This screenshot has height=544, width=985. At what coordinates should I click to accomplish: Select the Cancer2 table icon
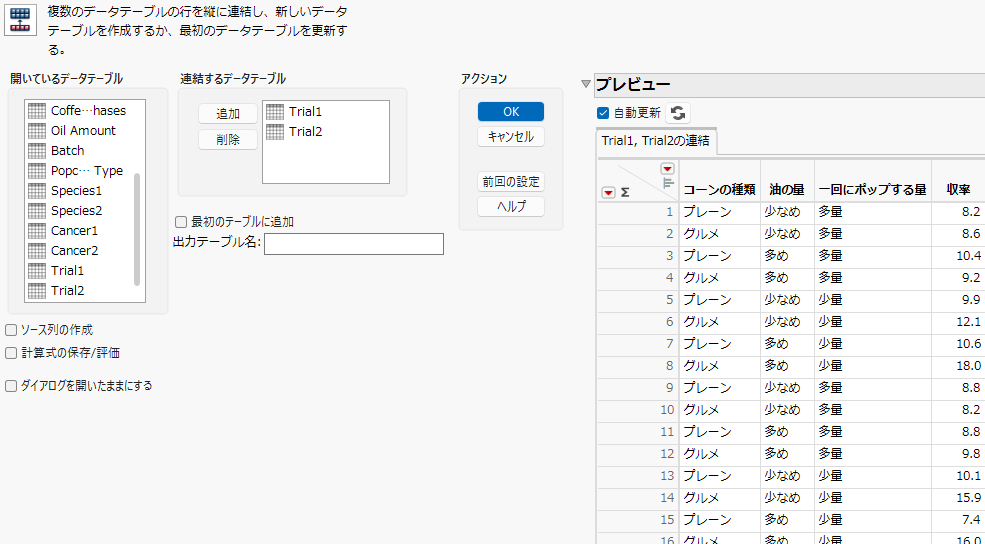[x=37, y=251]
